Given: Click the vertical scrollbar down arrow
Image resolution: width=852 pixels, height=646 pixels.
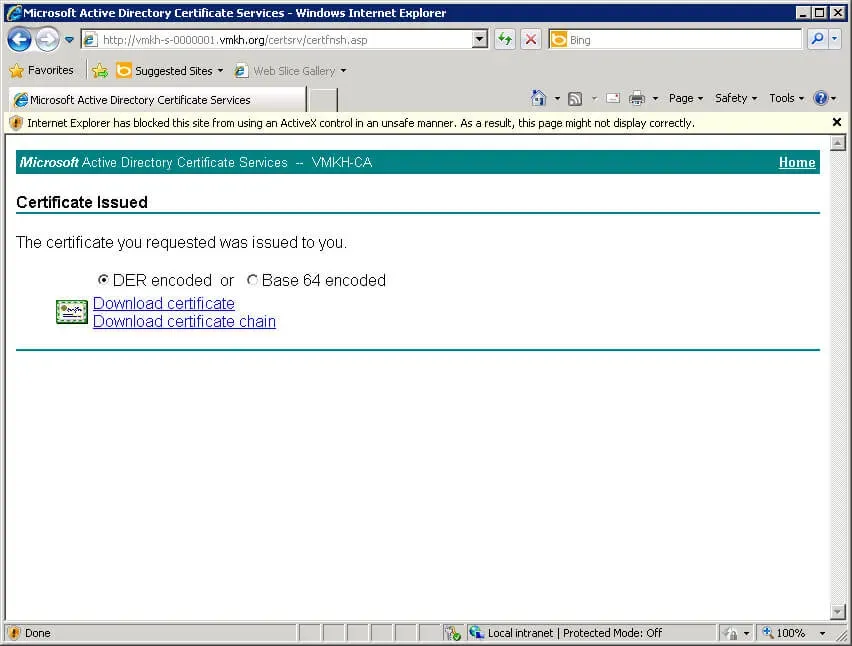Looking at the screenshot, I should [x=837, y=612].
